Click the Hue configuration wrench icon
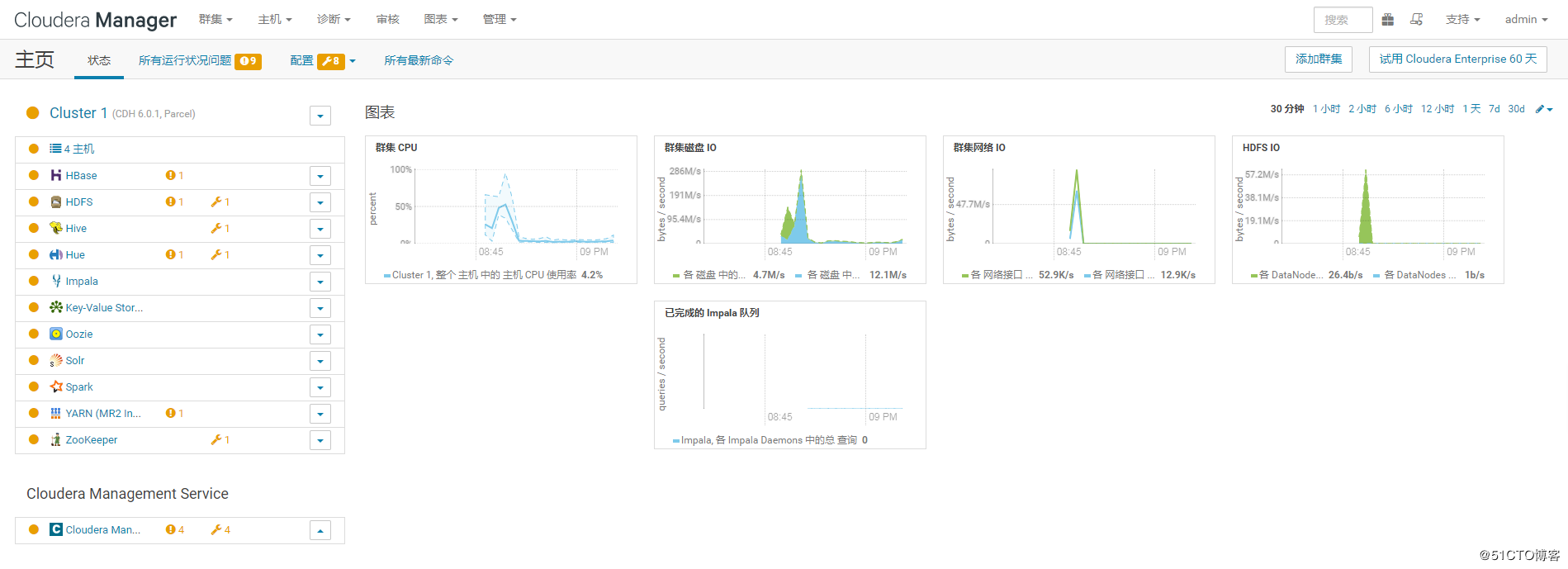 pos(220,254)
